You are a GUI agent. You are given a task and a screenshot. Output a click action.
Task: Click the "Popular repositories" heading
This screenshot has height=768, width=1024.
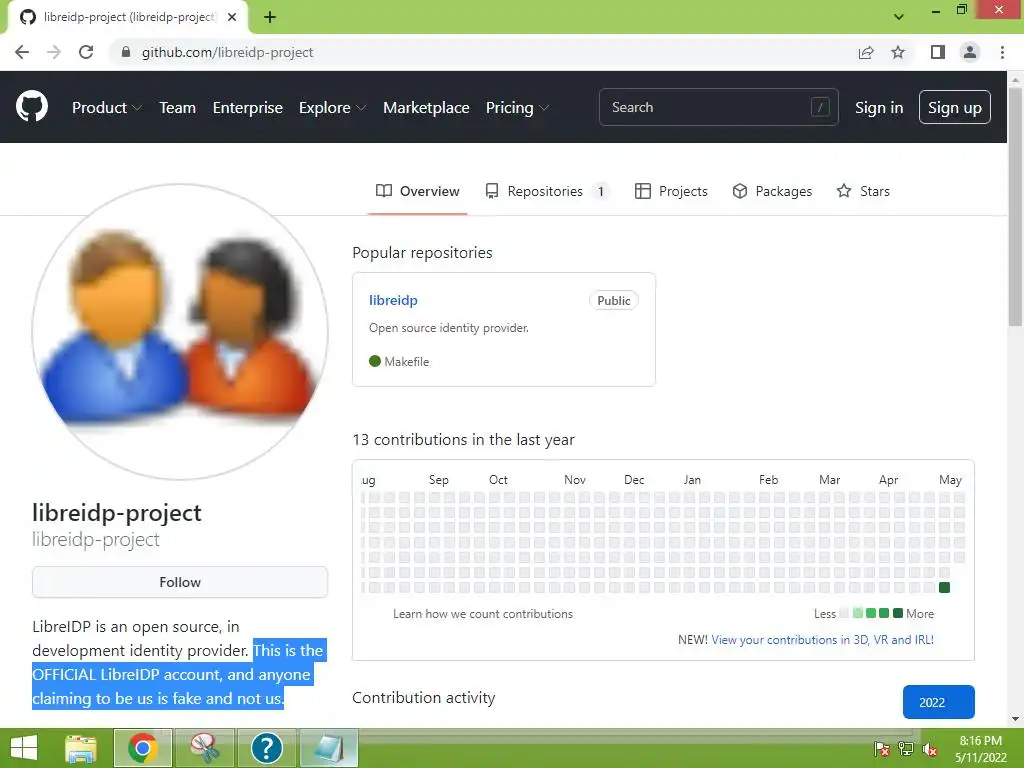(422, 253)
